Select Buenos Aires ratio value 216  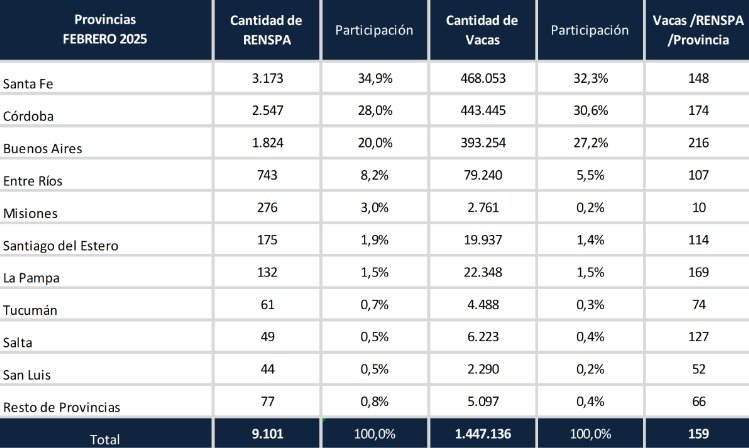[x=698, y=143]
